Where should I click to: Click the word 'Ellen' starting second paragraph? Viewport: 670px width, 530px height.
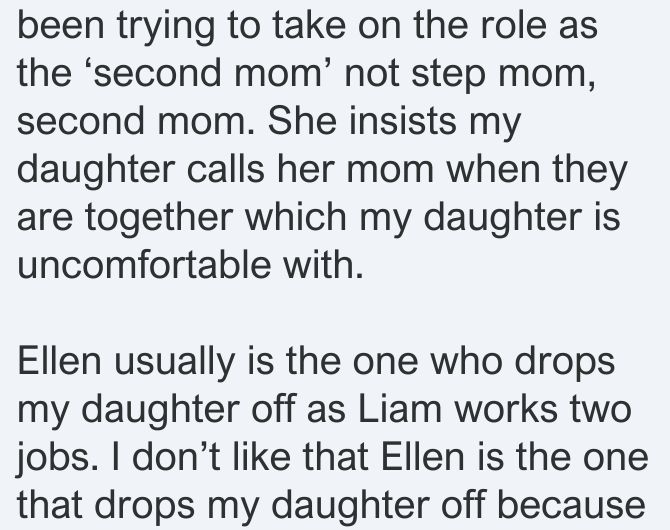tap(59, 362)
